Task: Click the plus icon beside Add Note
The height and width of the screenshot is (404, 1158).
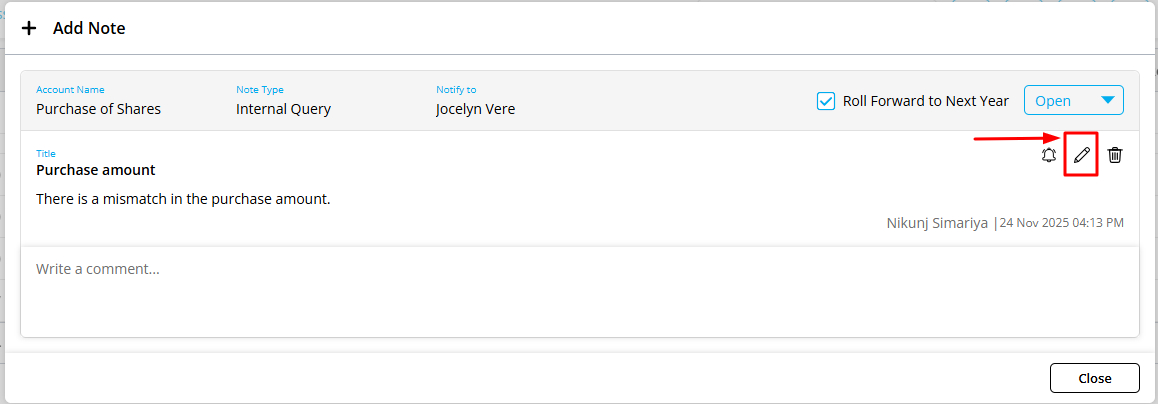Action: click(x=29, y=28)
